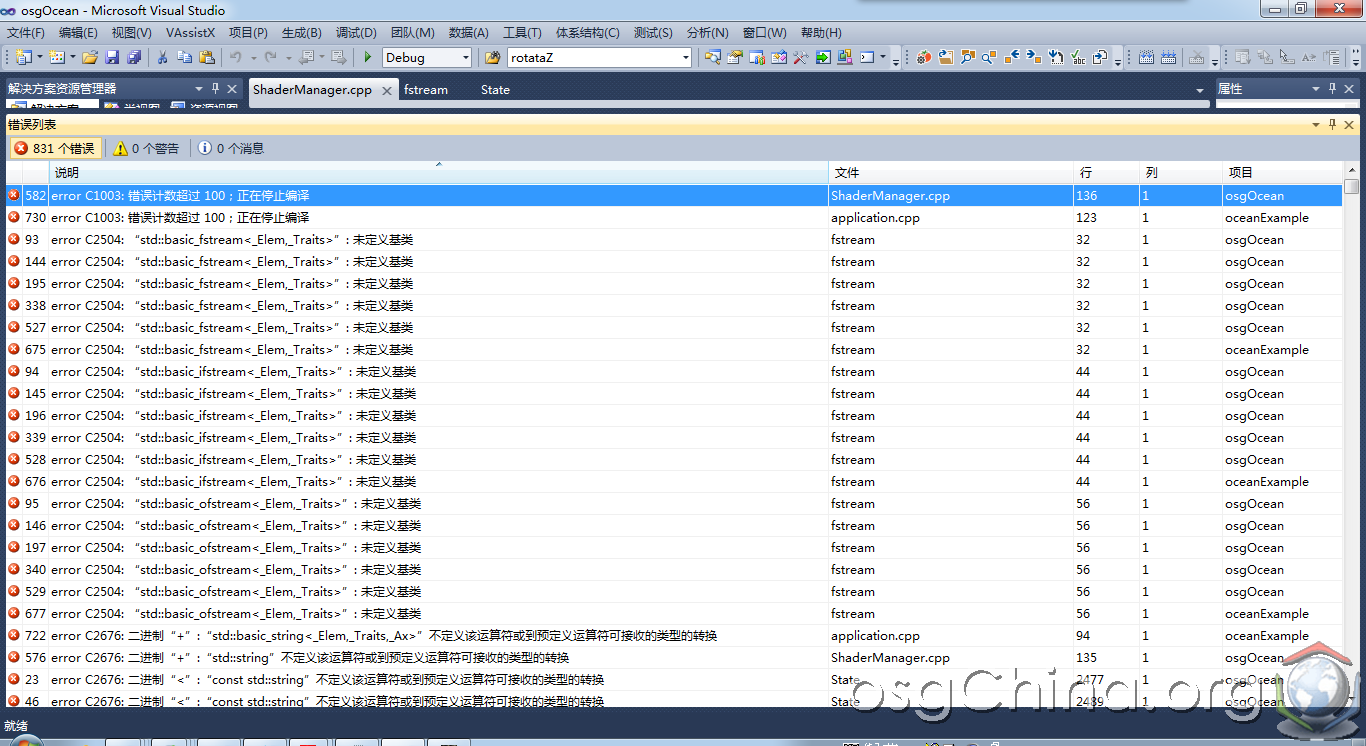Image resolution: width=1366 pixels, height=746 pixels.
Task: Save the current file with floppy icon
Action: pos(112,57)
